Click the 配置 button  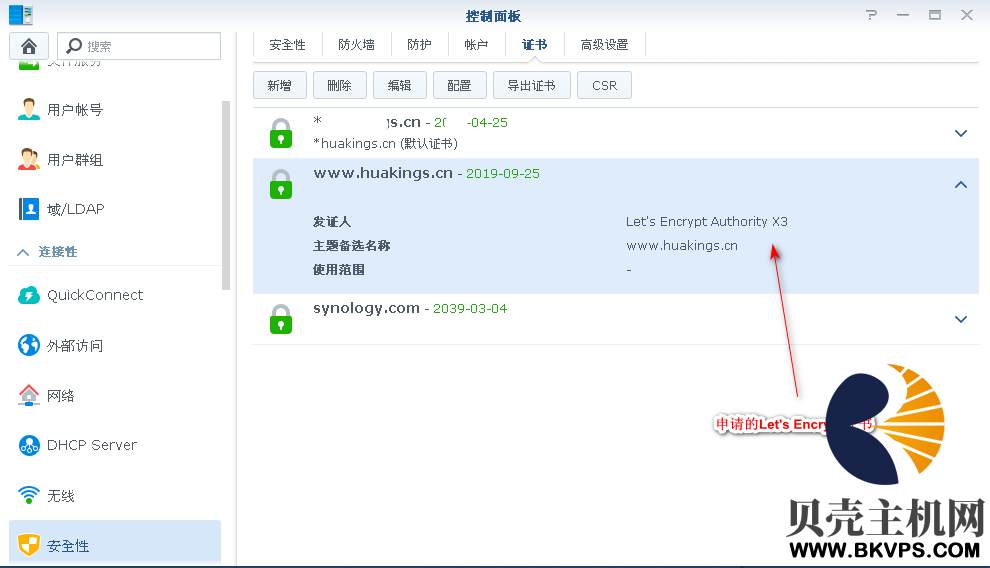460,85
